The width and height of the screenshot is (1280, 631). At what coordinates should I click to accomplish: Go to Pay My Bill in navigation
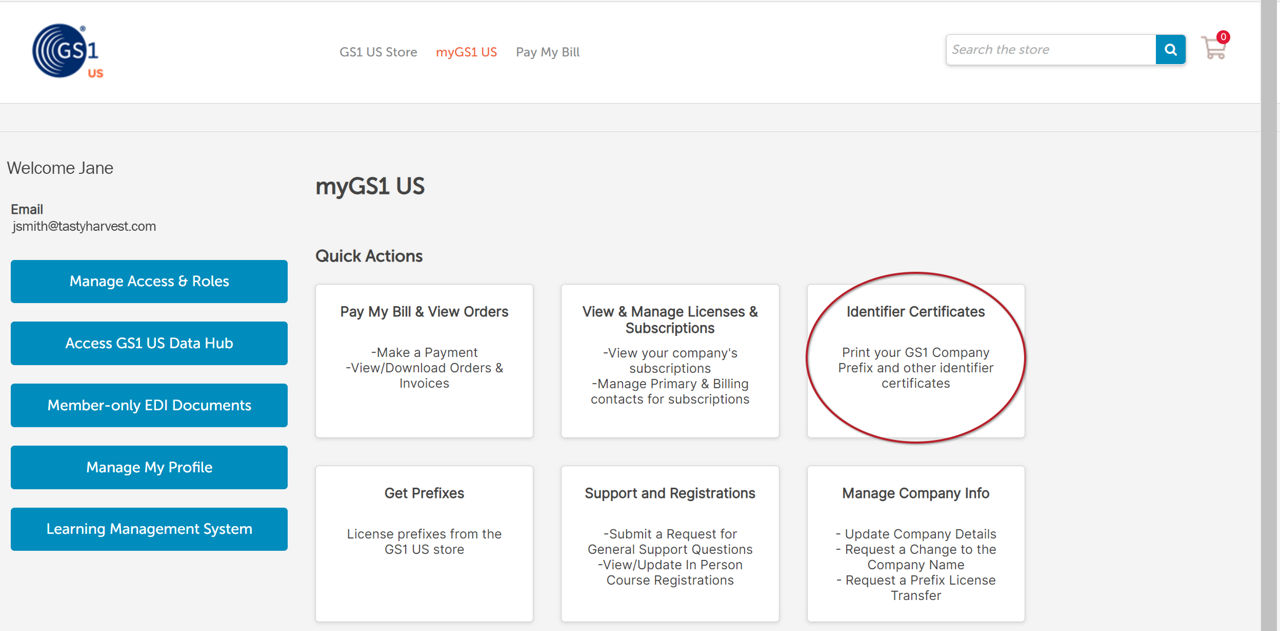[547, 52]
